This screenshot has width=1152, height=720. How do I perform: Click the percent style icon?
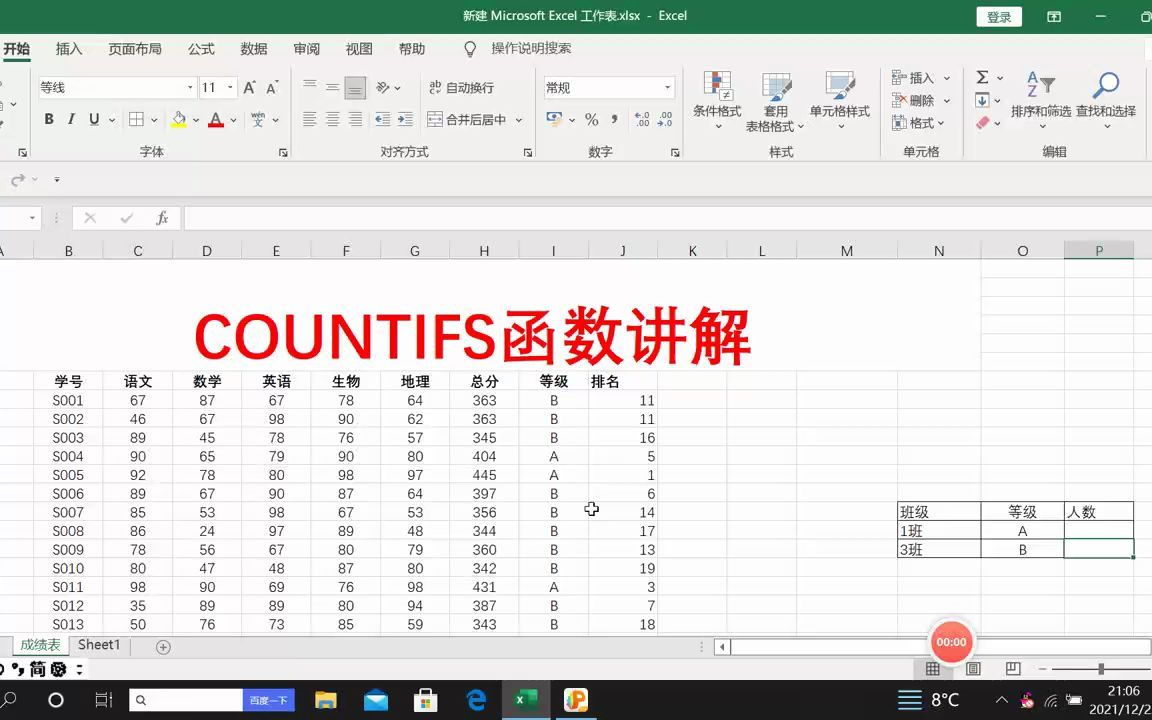tap(591, 119)
